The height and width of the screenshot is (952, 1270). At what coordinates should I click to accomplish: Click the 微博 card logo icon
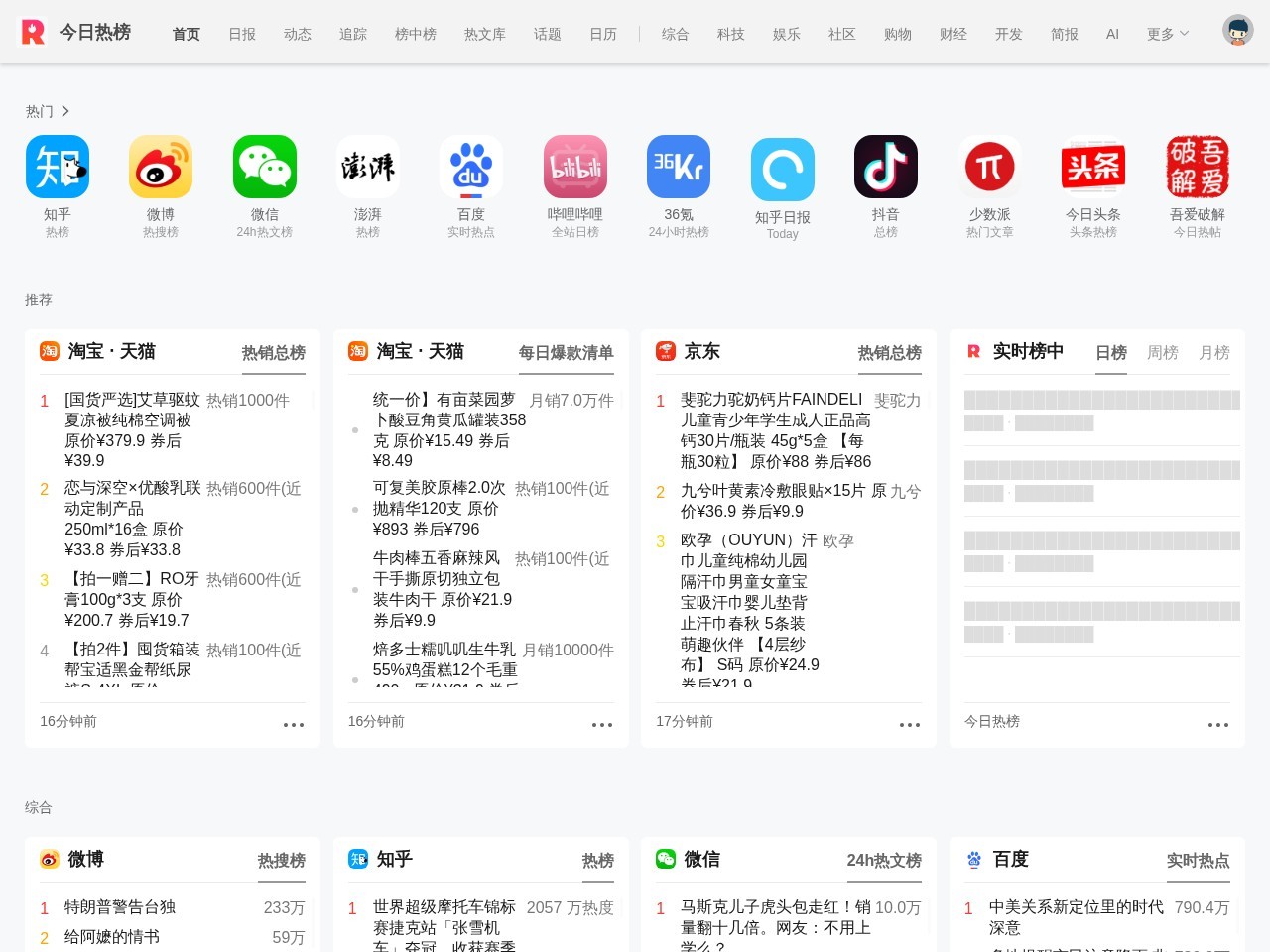50,859
